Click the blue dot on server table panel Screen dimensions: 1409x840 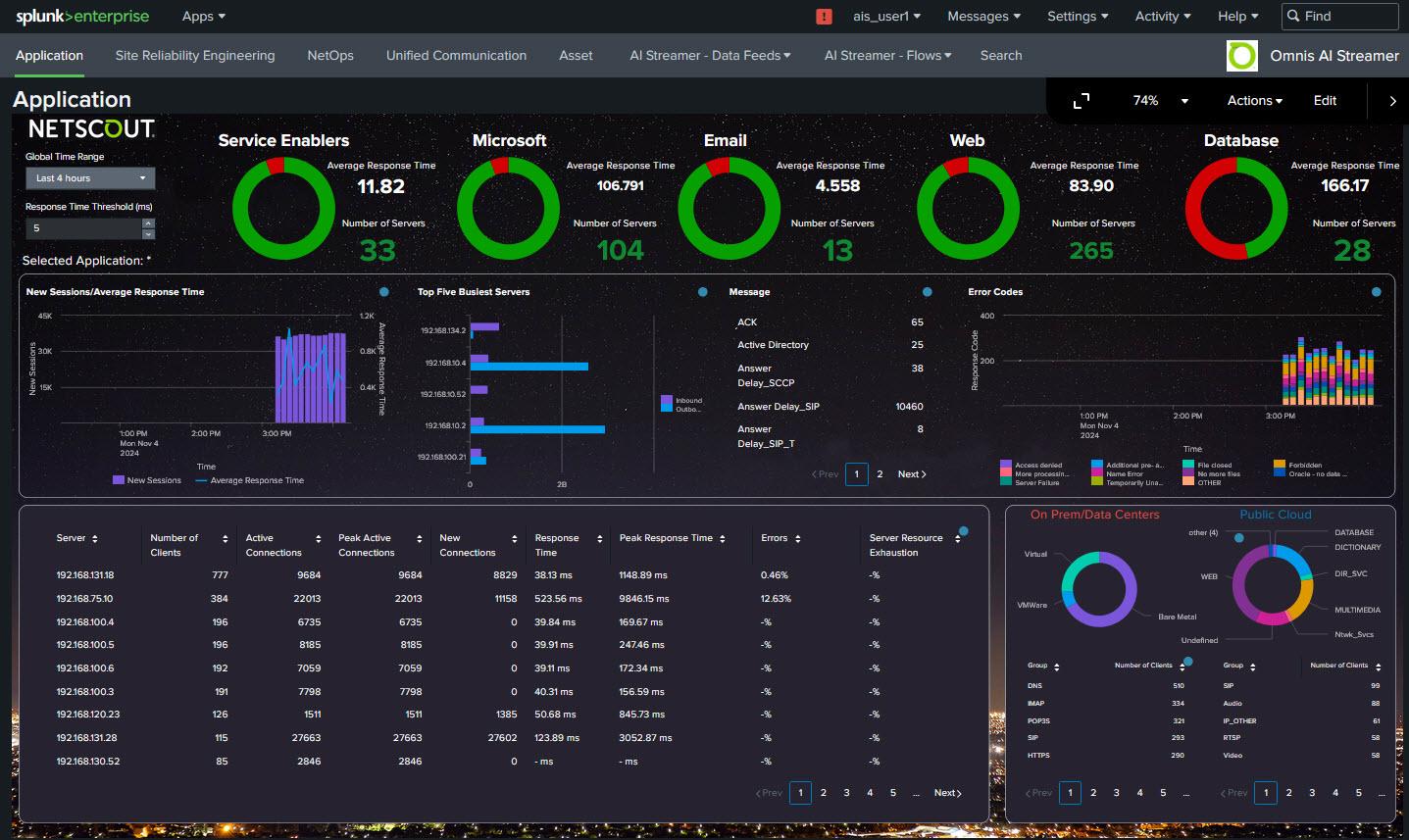click(x=964, y=531)
